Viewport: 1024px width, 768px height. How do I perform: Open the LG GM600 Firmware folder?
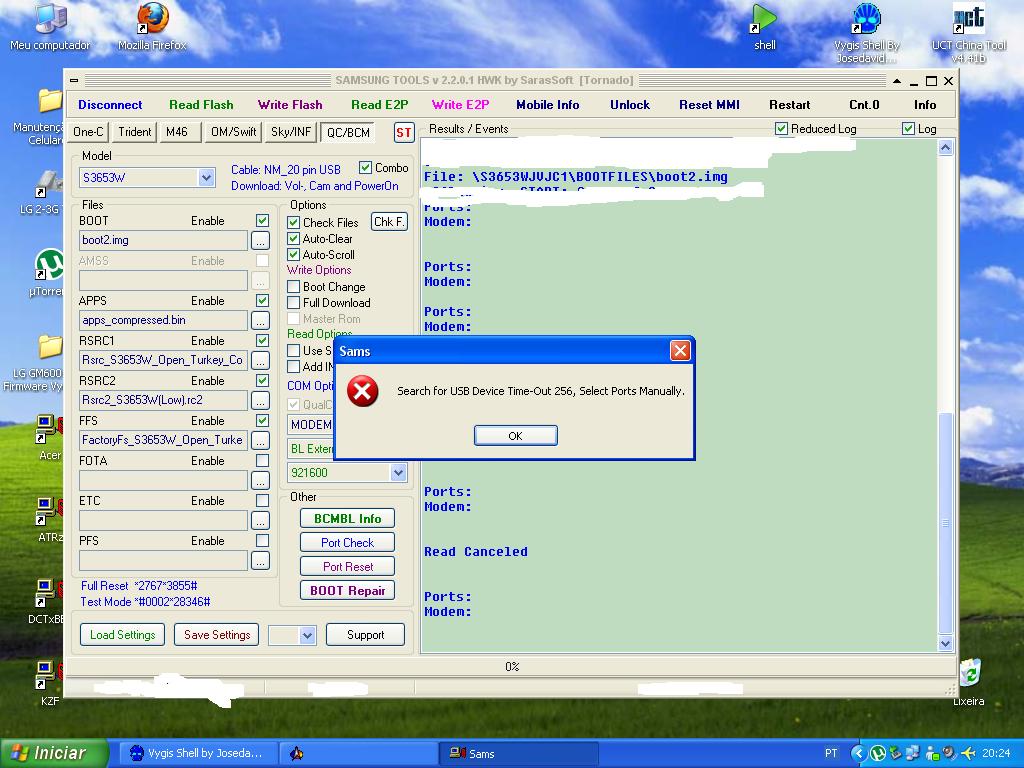[39, 363]
